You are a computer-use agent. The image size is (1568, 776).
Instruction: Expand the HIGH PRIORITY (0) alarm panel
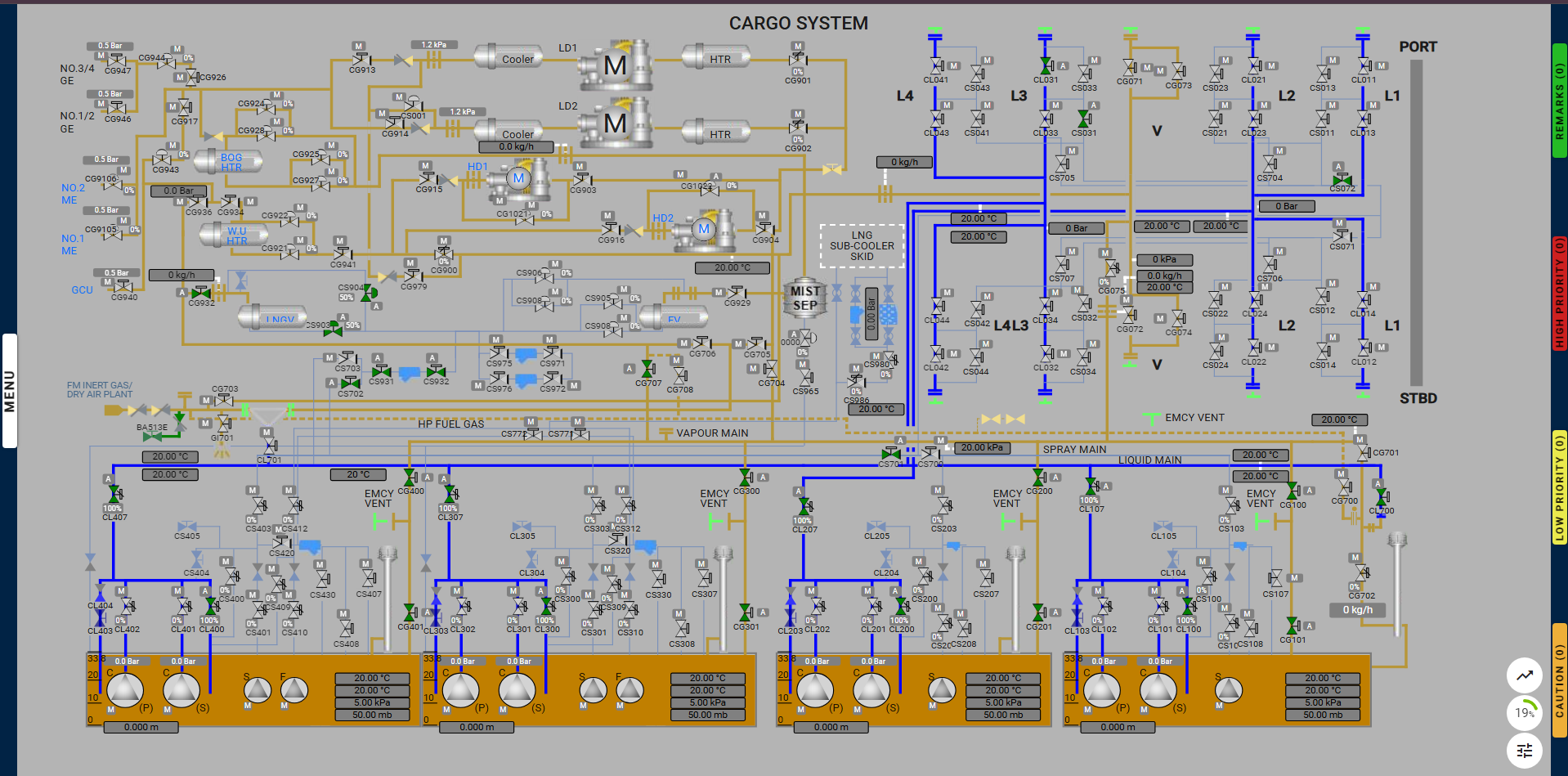1559,293
